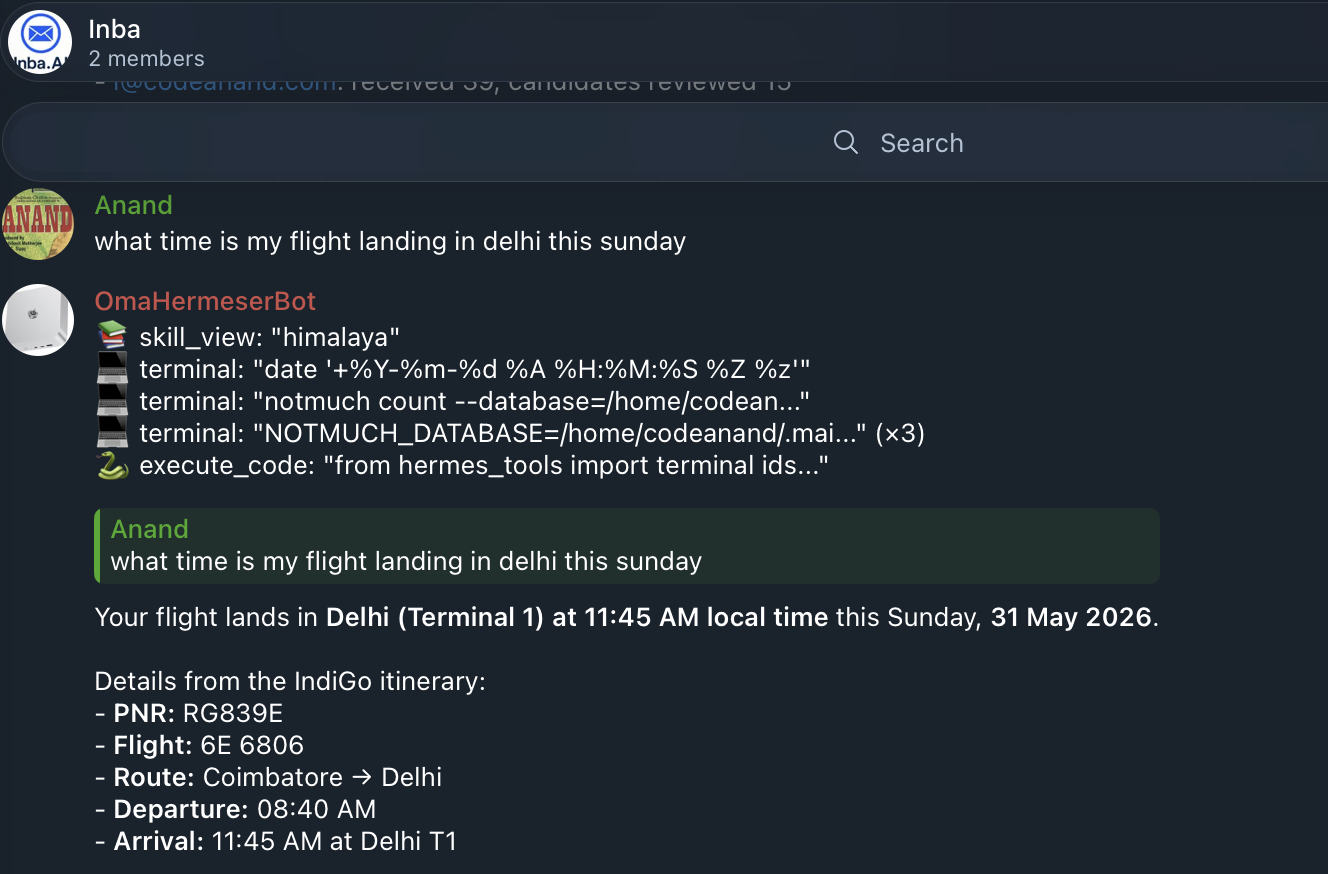1328x874 pixels.
Task: Open the Inba chat title header
Action: pos(114,29)
